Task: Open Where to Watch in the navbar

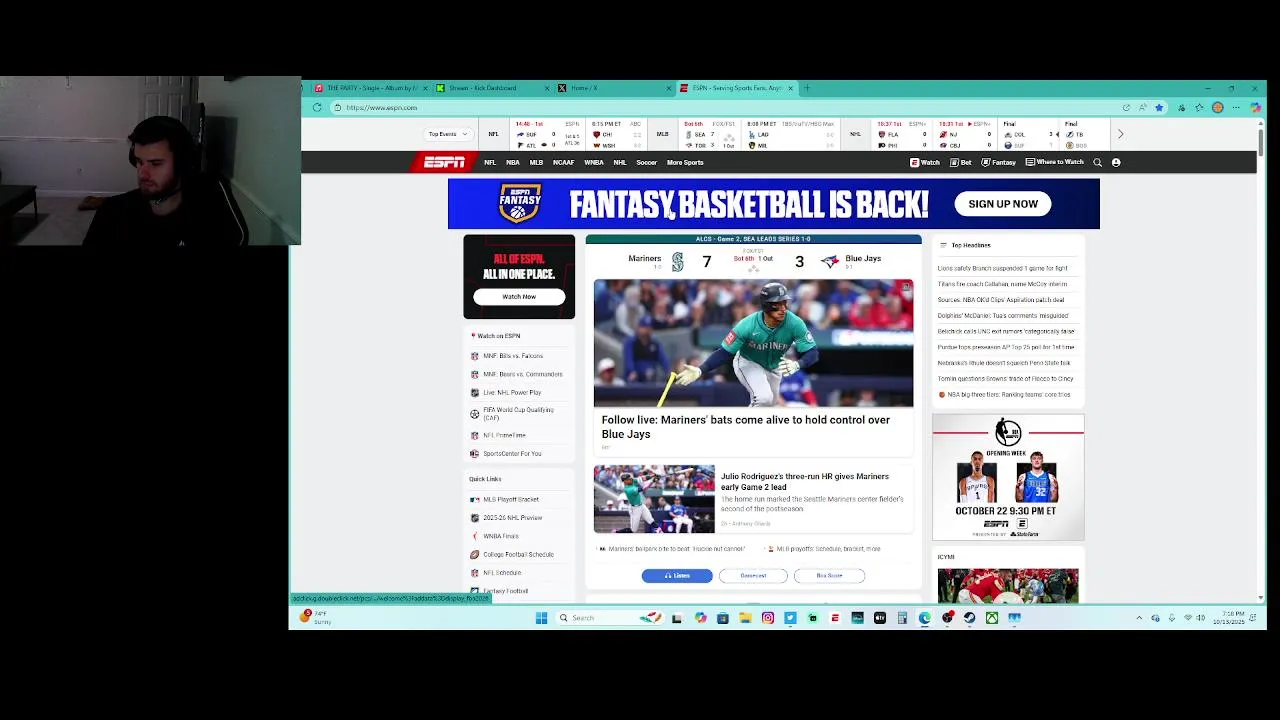Action: (1055, 162)
